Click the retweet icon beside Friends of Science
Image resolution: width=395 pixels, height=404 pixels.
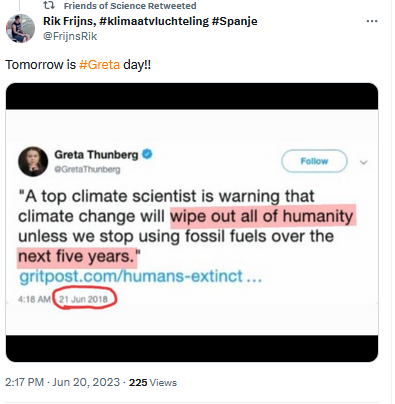[x=49, y=5]
